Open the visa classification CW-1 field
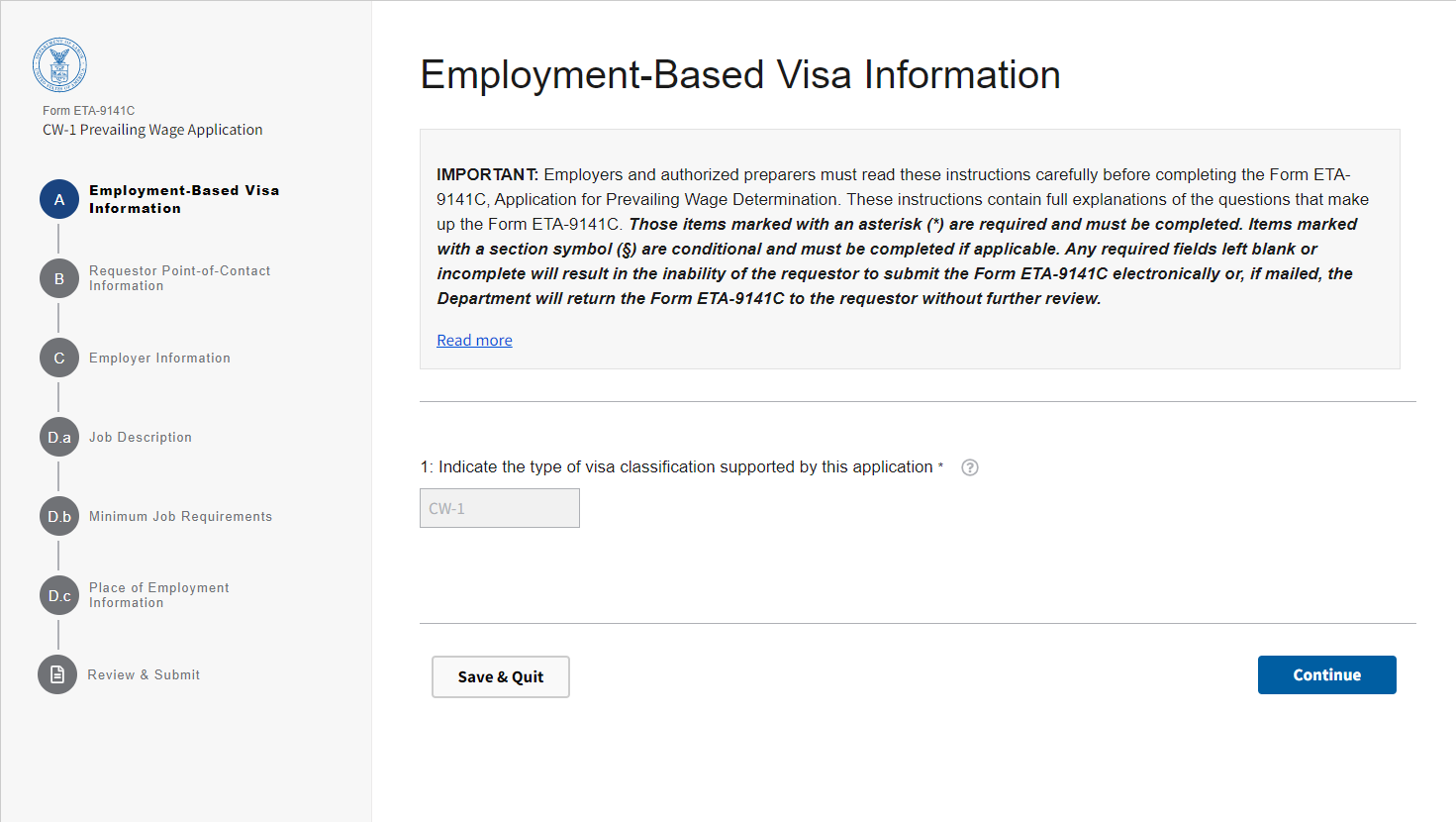Viewport: 1456px width, 822px height. [x=500, y=508]
